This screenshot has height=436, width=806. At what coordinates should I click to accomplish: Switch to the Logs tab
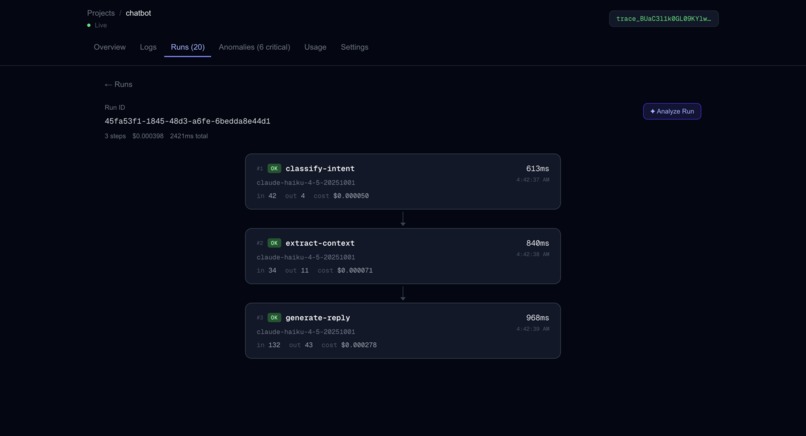point(148,47)
